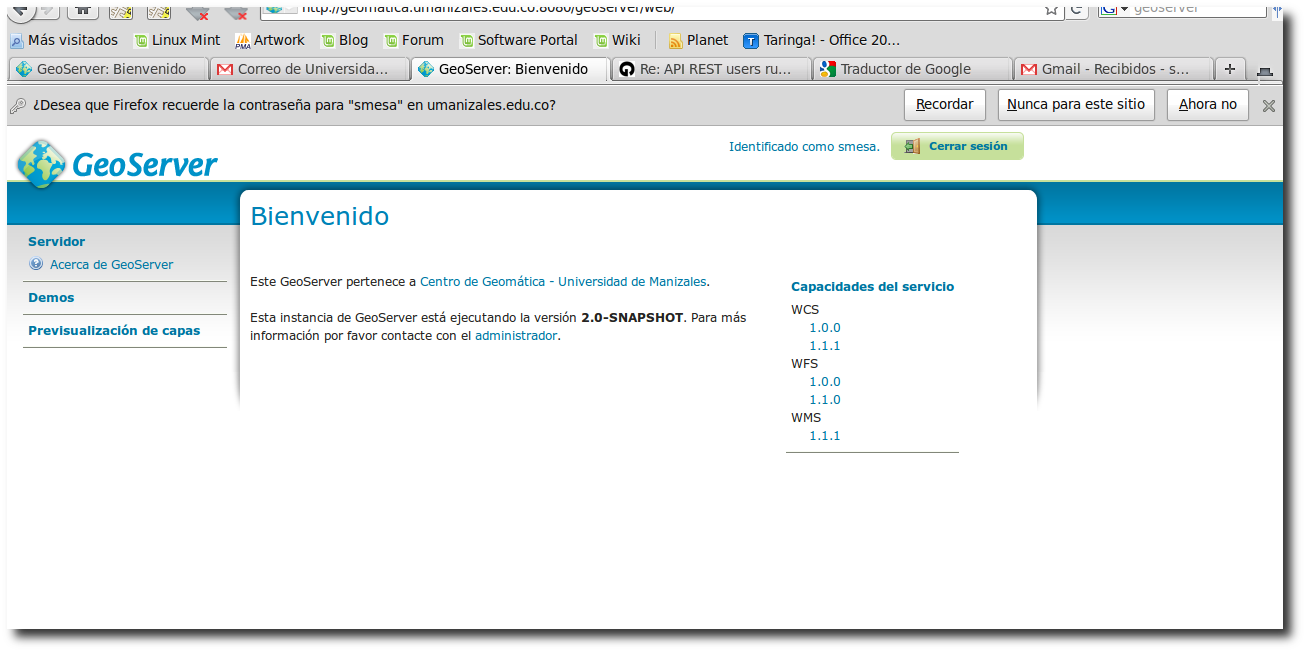The width and height of the screenshot is (1306, 652).
Task: Open WMS 1.1.1 capabilities link
Action: point(825,436)
